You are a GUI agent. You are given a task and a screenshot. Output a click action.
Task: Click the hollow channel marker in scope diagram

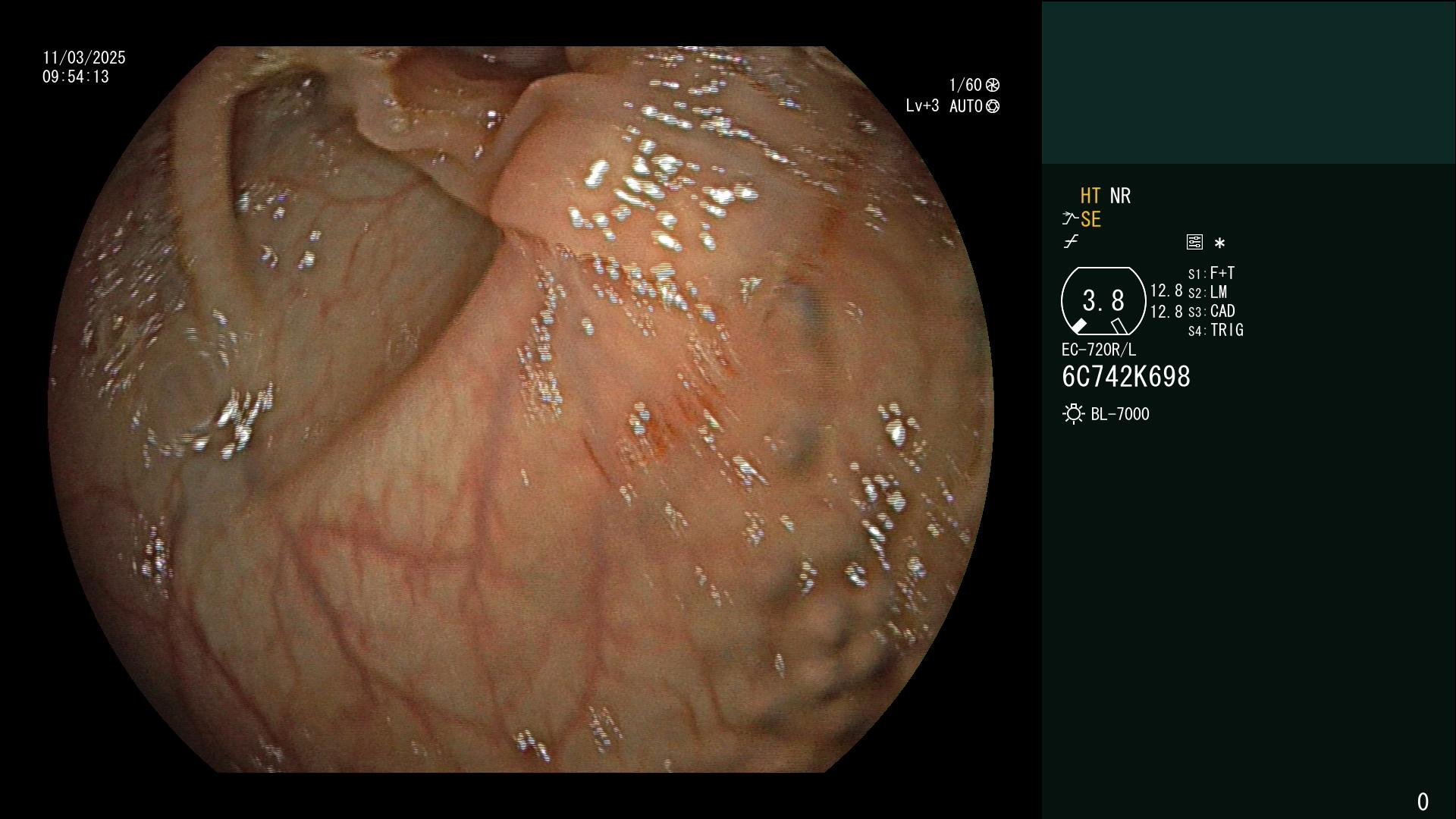(1119, 326)
